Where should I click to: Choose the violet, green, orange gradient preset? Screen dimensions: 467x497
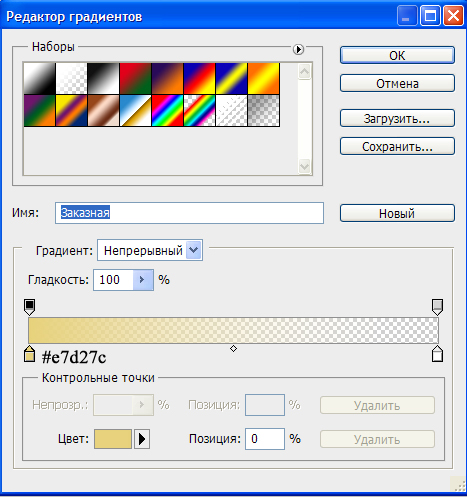click(x=39, y=110)
